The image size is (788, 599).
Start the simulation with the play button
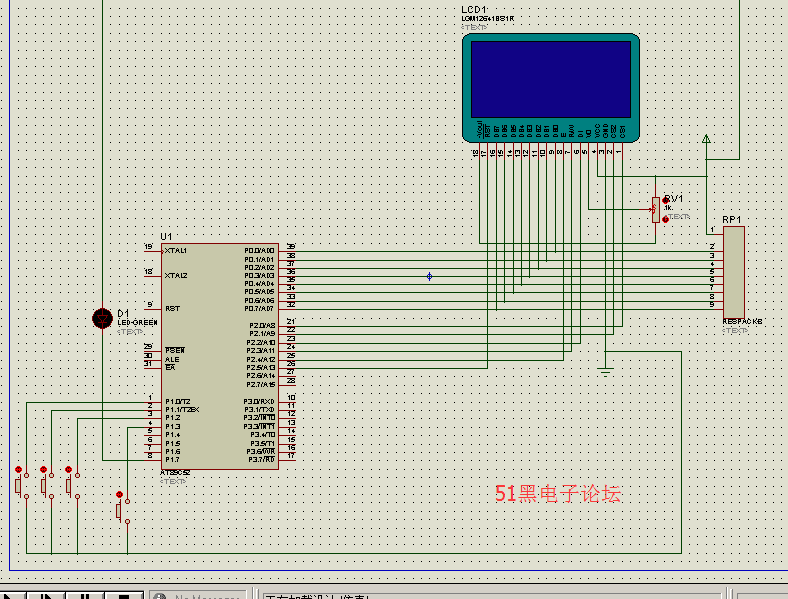13,595
